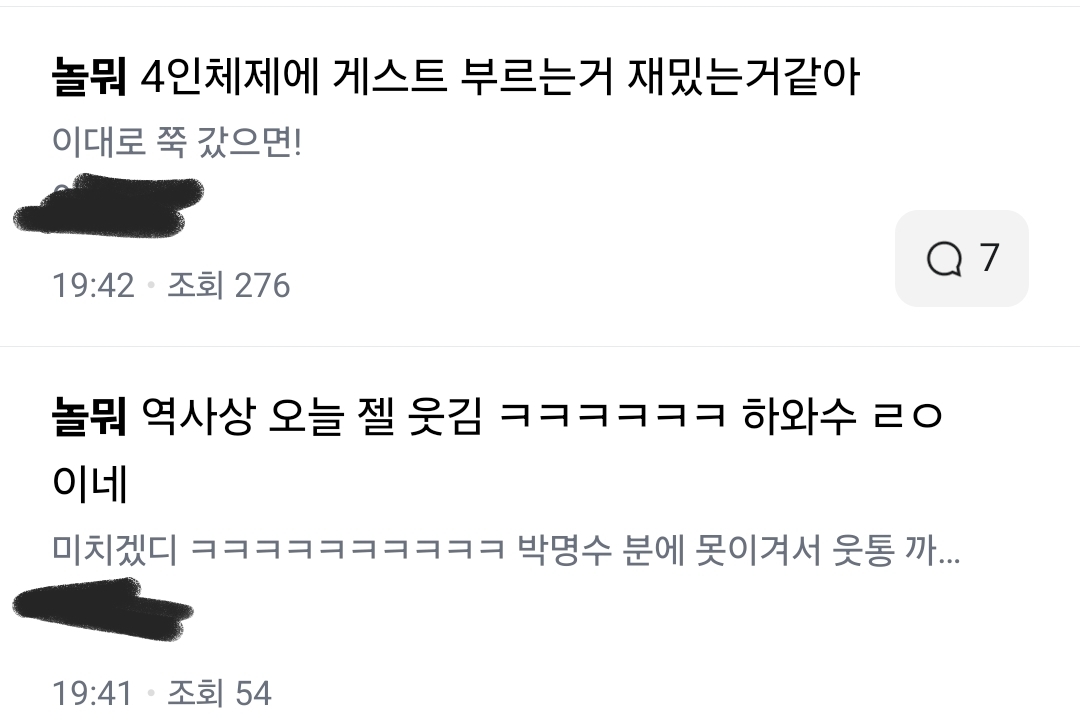
Task: Select the 놀뭐 tag on the second post
Action: pyautogui.click(x=90, y=416)
